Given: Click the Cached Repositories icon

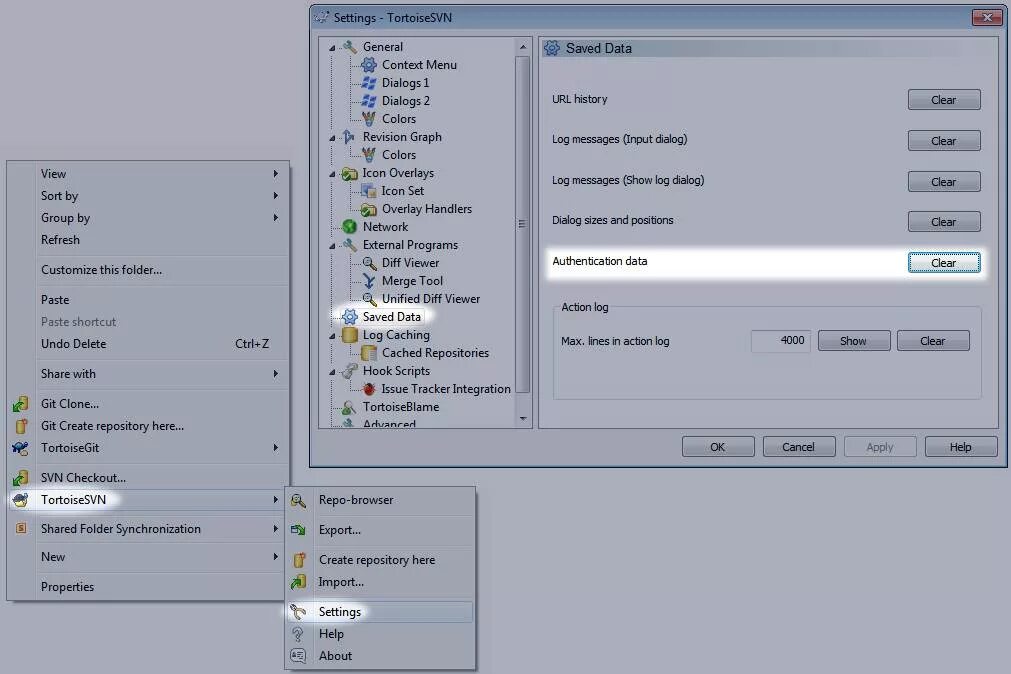Looking at the screenshot, I should pos(369,353).
